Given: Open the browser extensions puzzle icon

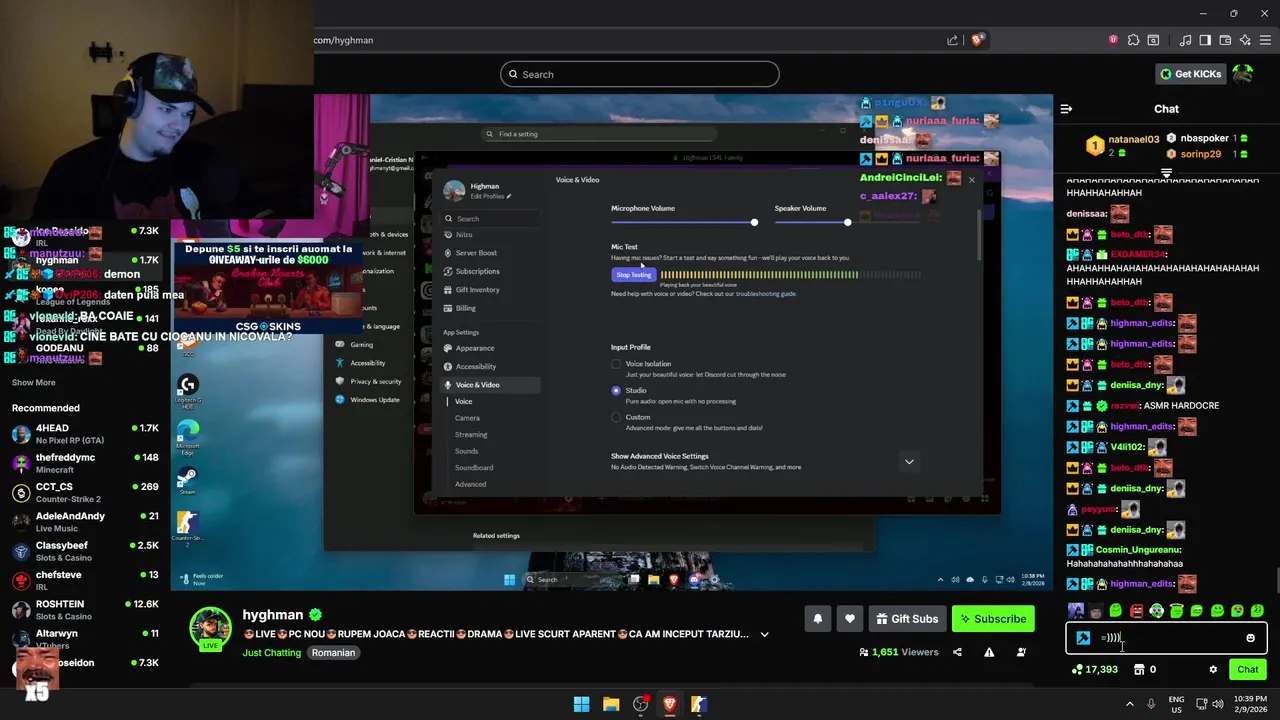Looking at the screenshot, I should pyautogui.click(x=1133, y=40).
